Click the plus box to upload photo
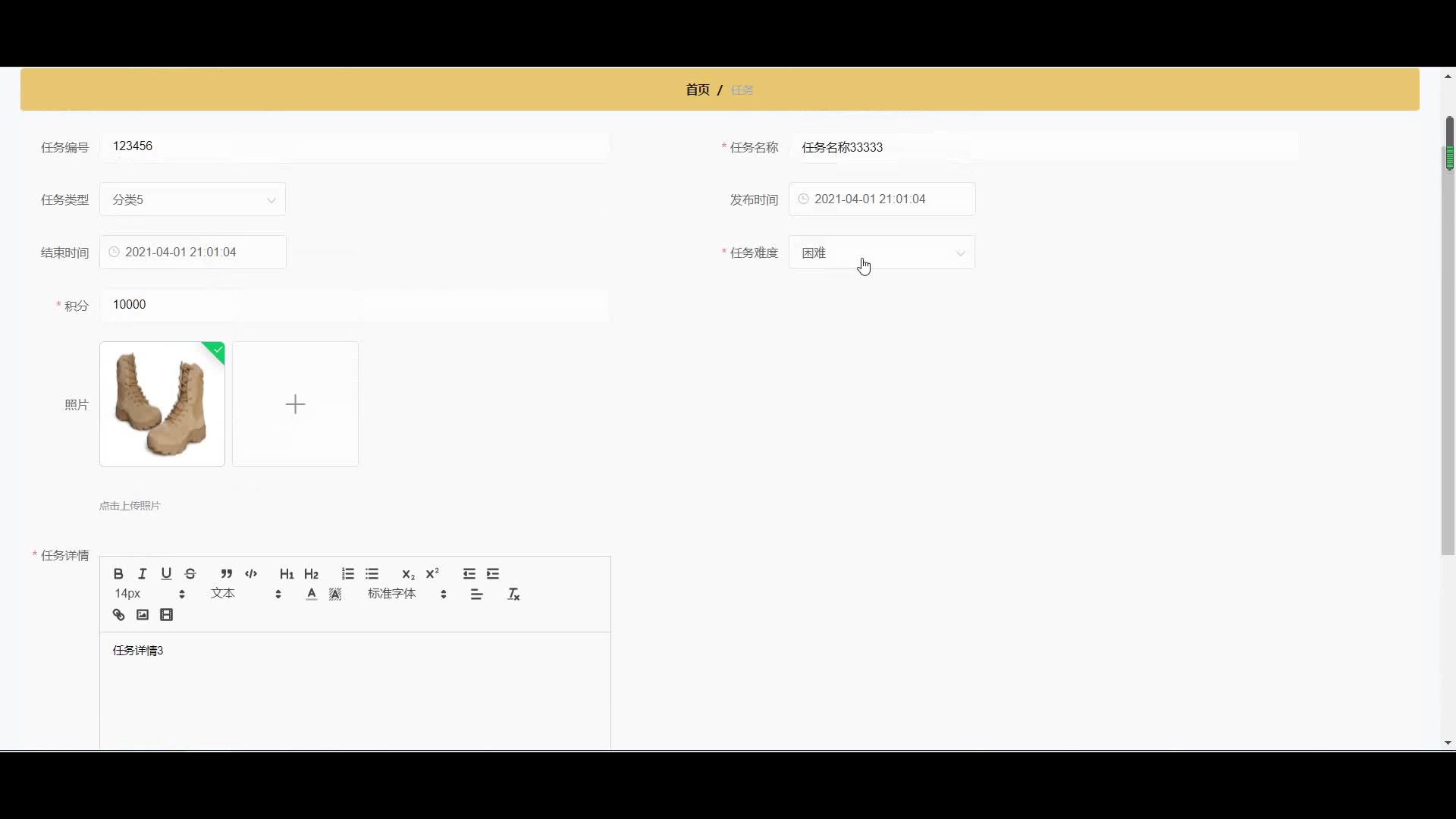This screenshot has height=819, width=1456. (x=295, y=404)
